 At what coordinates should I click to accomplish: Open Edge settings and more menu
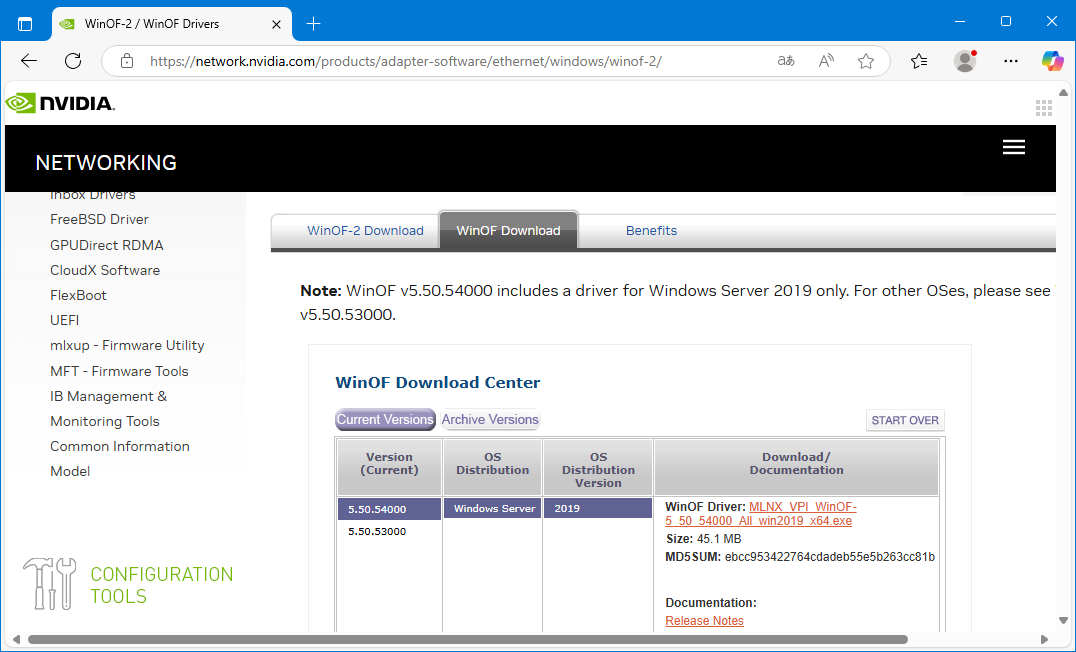click(x=1010, y=61)
